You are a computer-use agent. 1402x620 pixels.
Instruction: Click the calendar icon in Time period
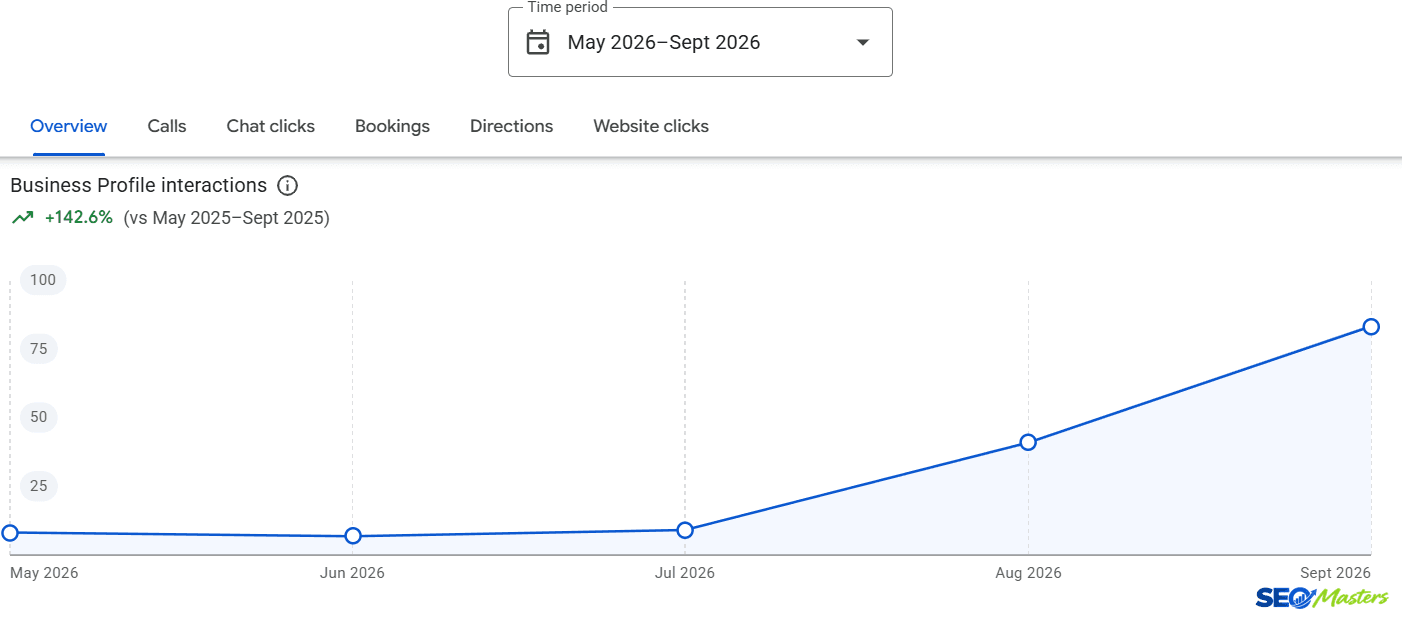point(538,42)
